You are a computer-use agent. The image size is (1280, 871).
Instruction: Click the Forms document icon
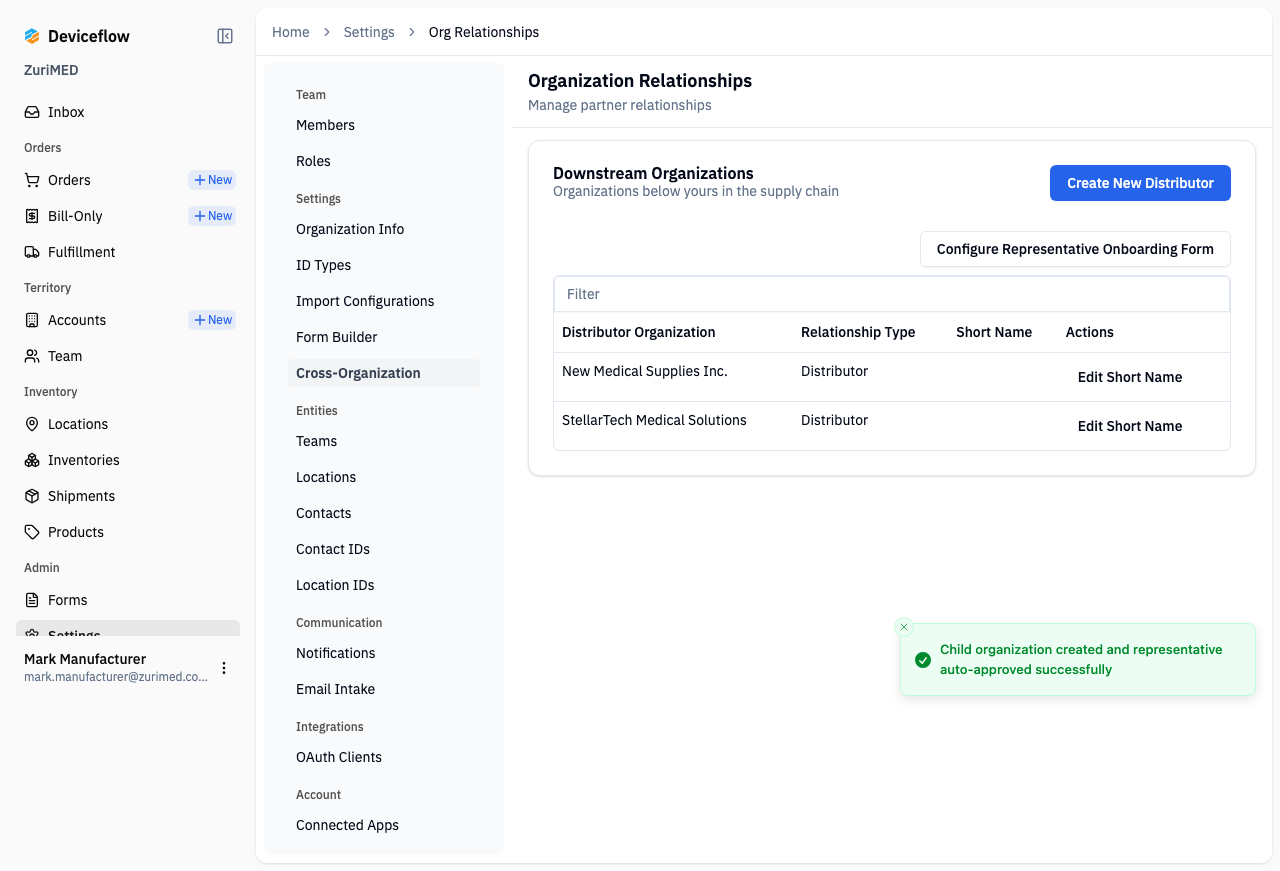tap(32, 600)
